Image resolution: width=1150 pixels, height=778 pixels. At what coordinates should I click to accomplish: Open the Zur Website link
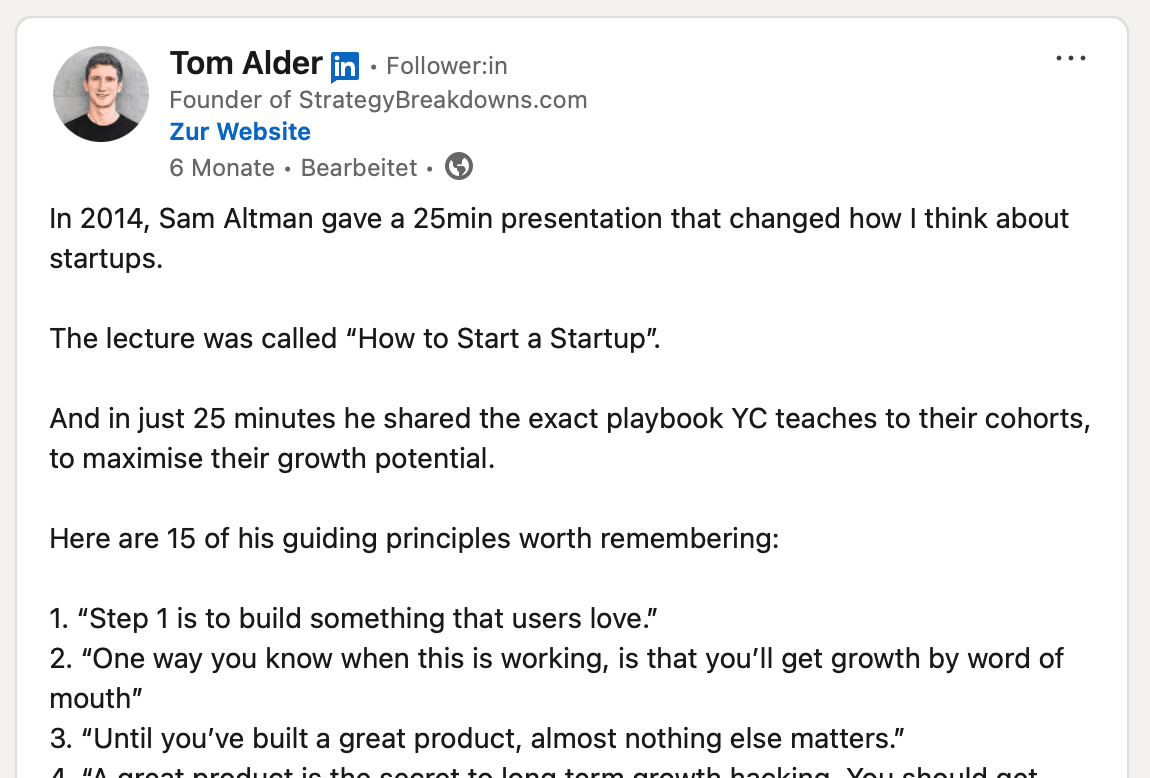(240, 131)
